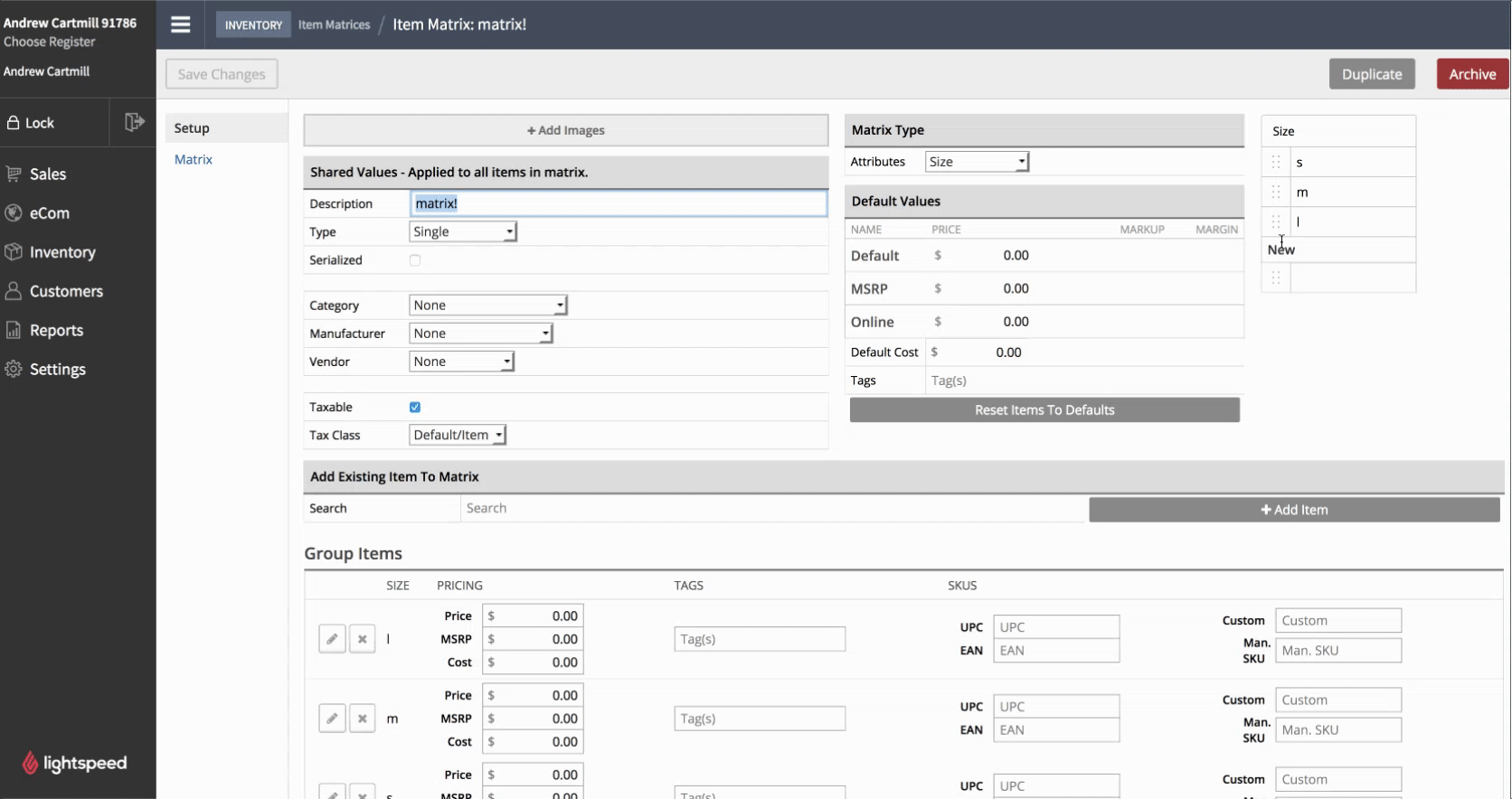Click Save Changes button
The image size is (1512, 799).
pyautogui.click(x=222, y=74)
